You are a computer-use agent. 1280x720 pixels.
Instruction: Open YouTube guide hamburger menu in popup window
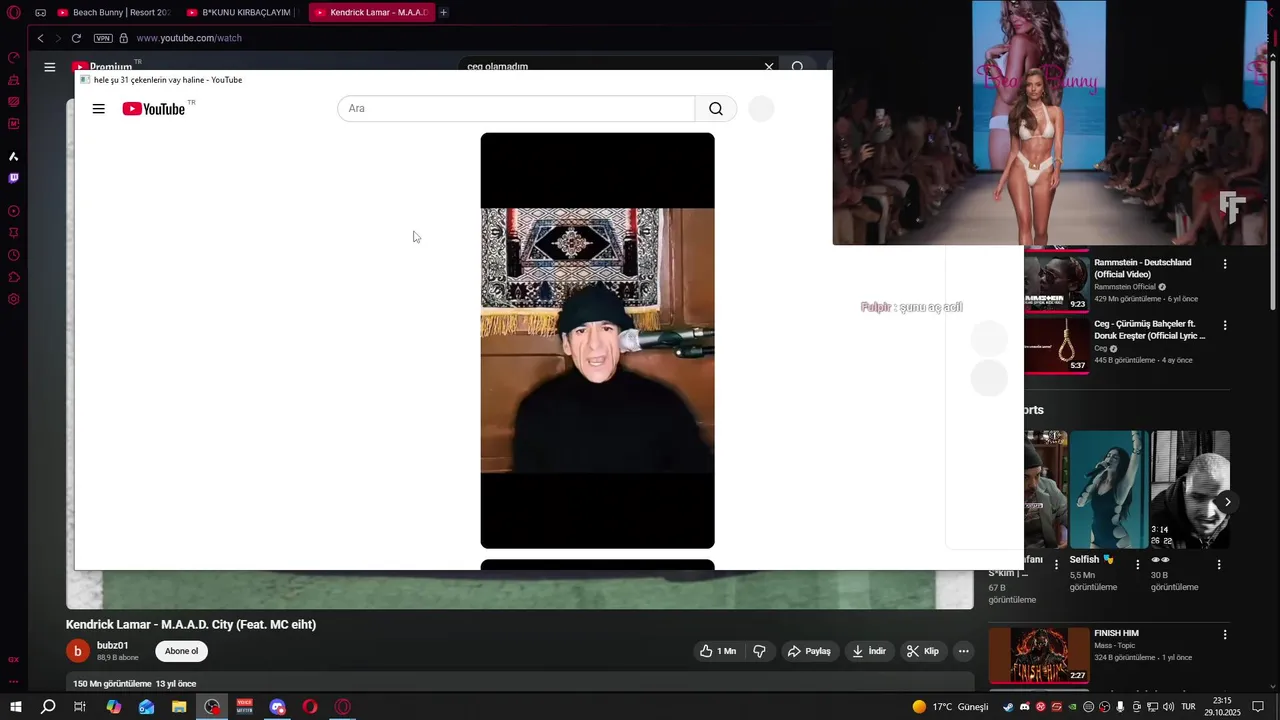click(98, 109)
